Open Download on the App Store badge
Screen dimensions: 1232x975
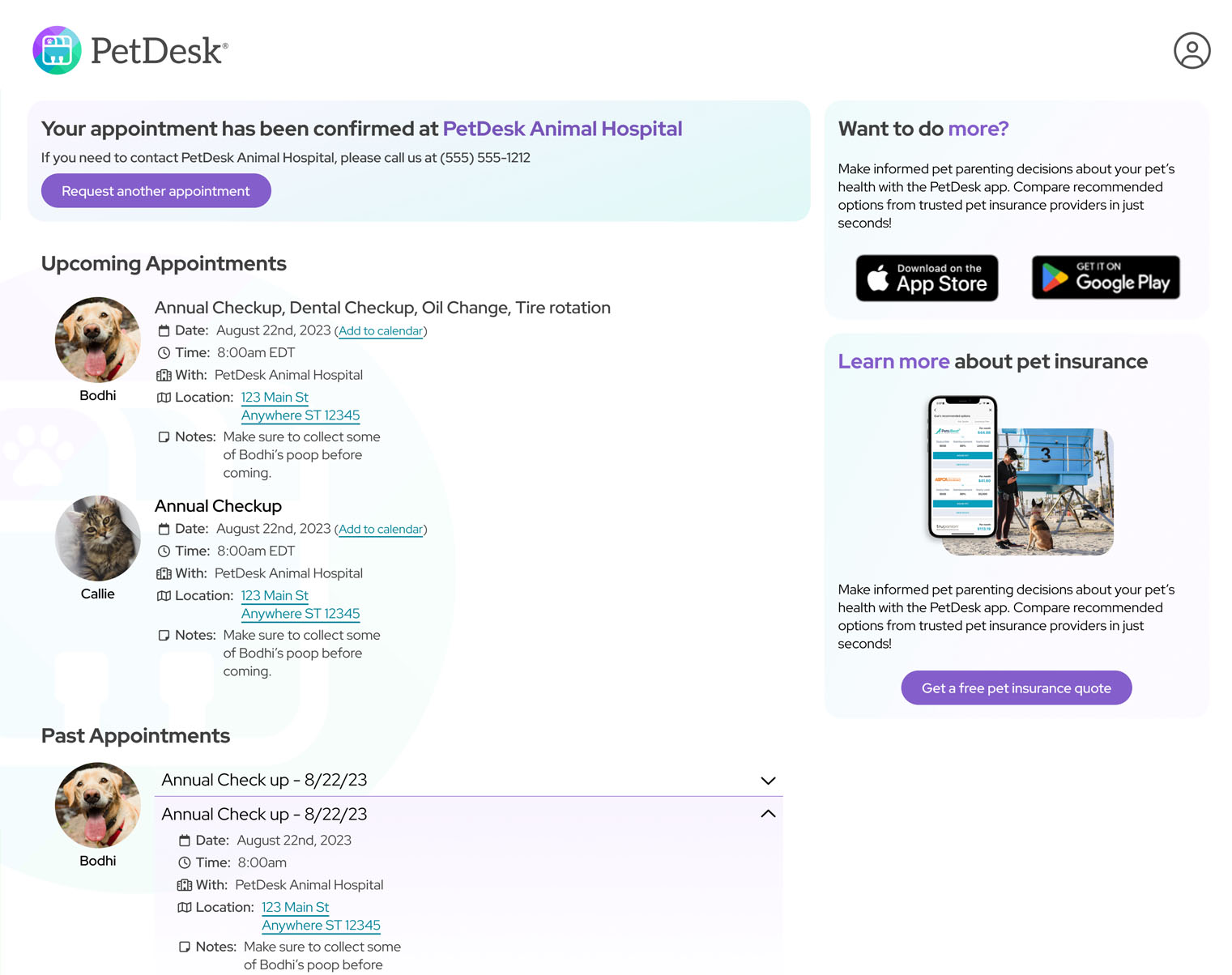click(927, 279)
